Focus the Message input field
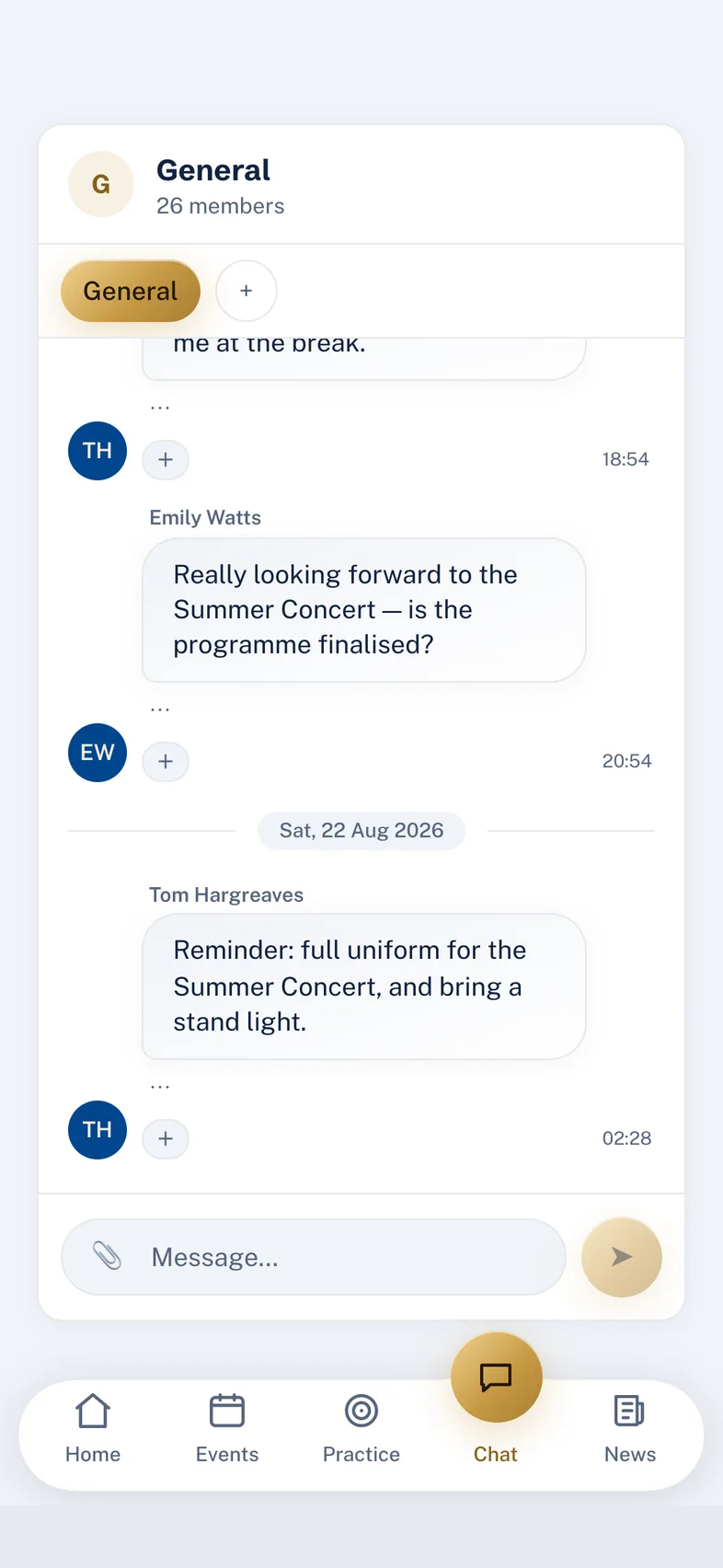The width and height of the screenshot is (723, 1568). click(314, 1257)
